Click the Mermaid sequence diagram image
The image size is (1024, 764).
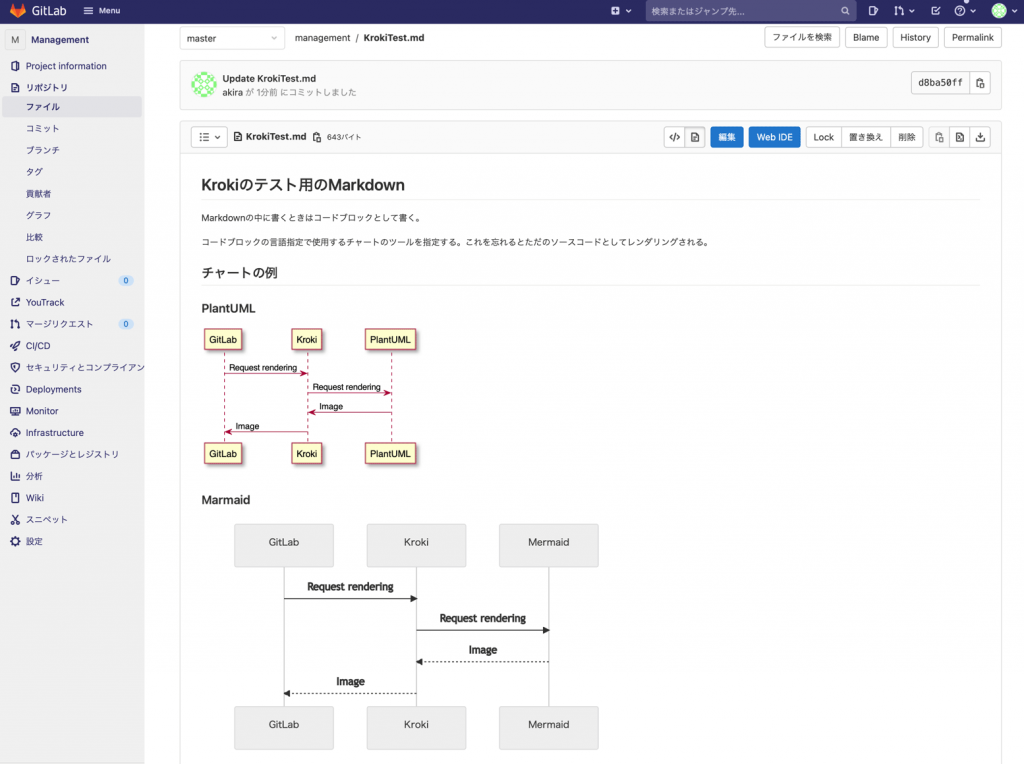click(x=416, y=637)
